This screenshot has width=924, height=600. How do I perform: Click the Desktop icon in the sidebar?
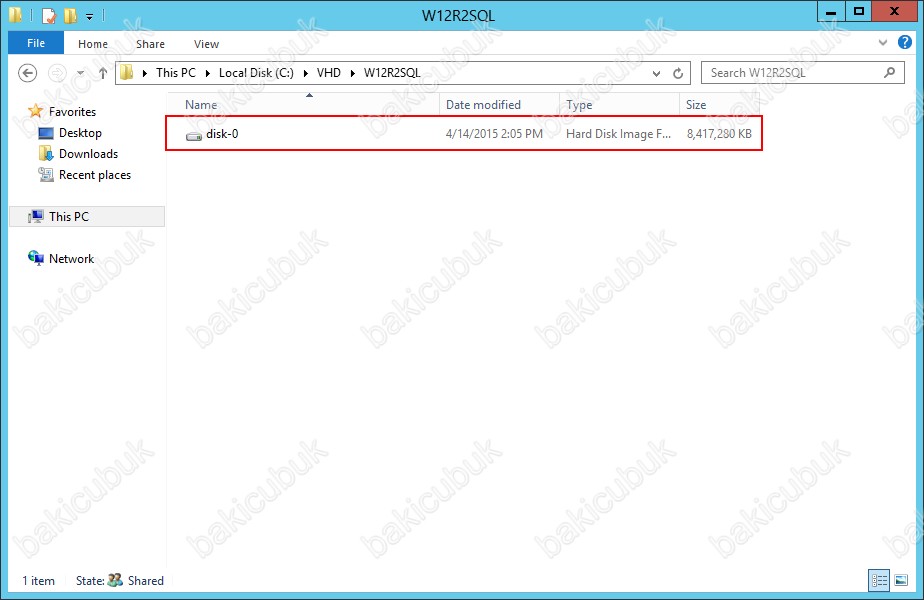[x=46, y=133]
